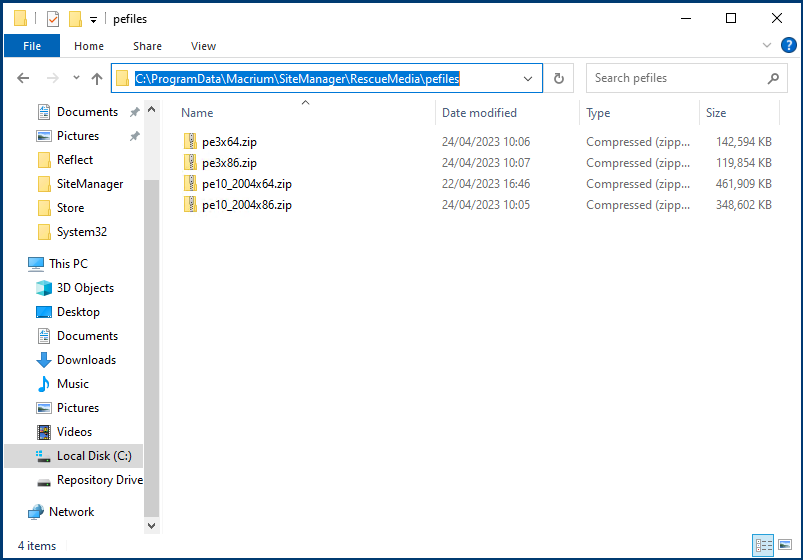Switch to large icons view
The image size is (803, 560).
pyautogui.click(x=785, y=545)
